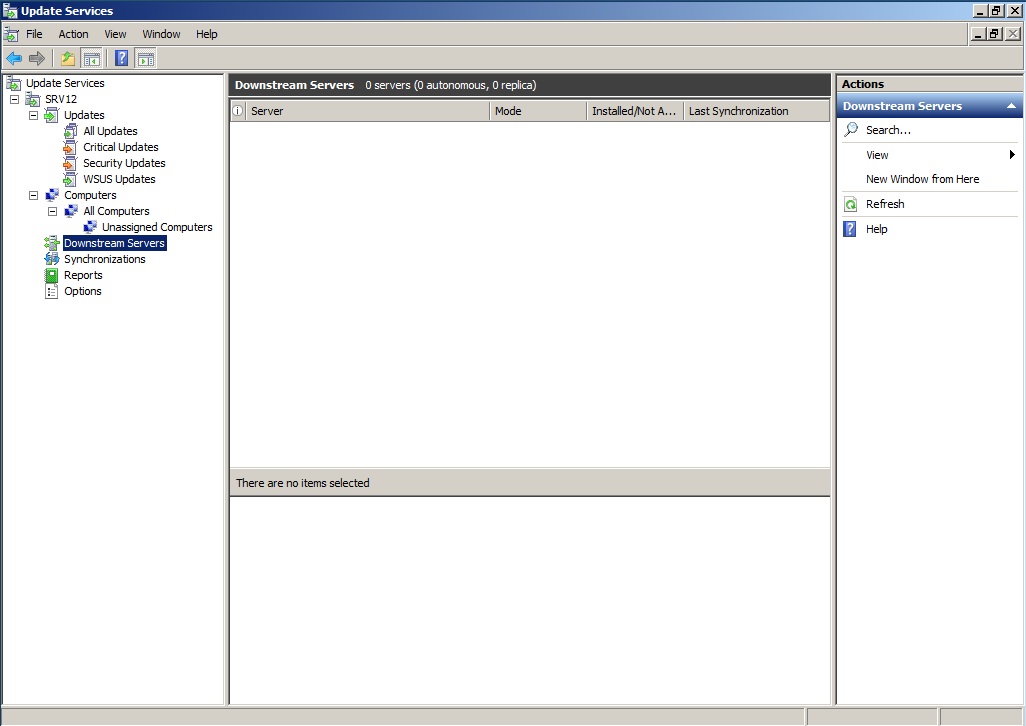Click the Up one level folder icon
Image resolution: width=1026 pixels, height=726 pixels.
pos(67,59)
